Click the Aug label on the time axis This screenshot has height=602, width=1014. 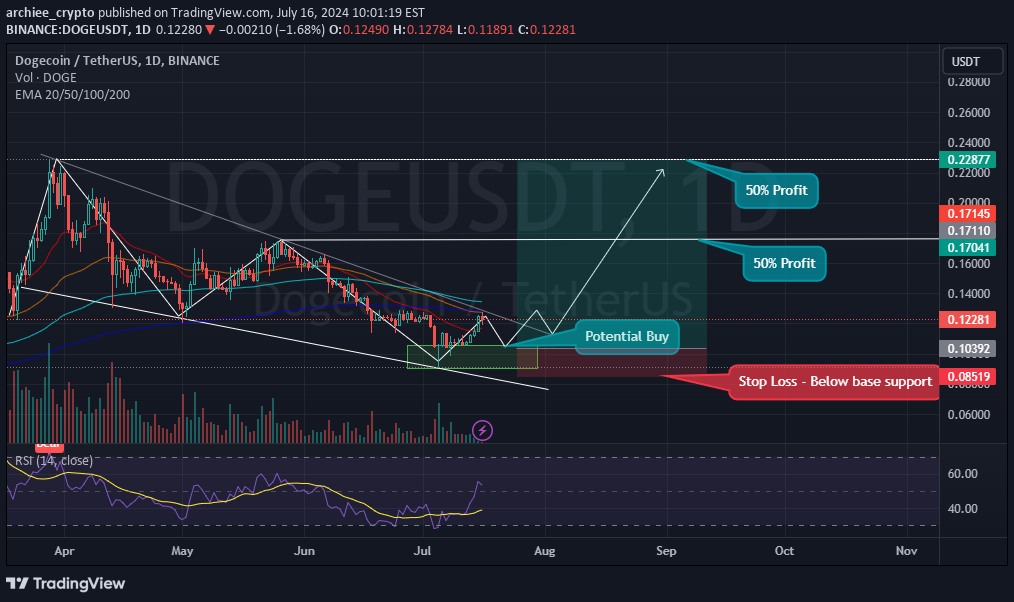click(x=545, y=551)
